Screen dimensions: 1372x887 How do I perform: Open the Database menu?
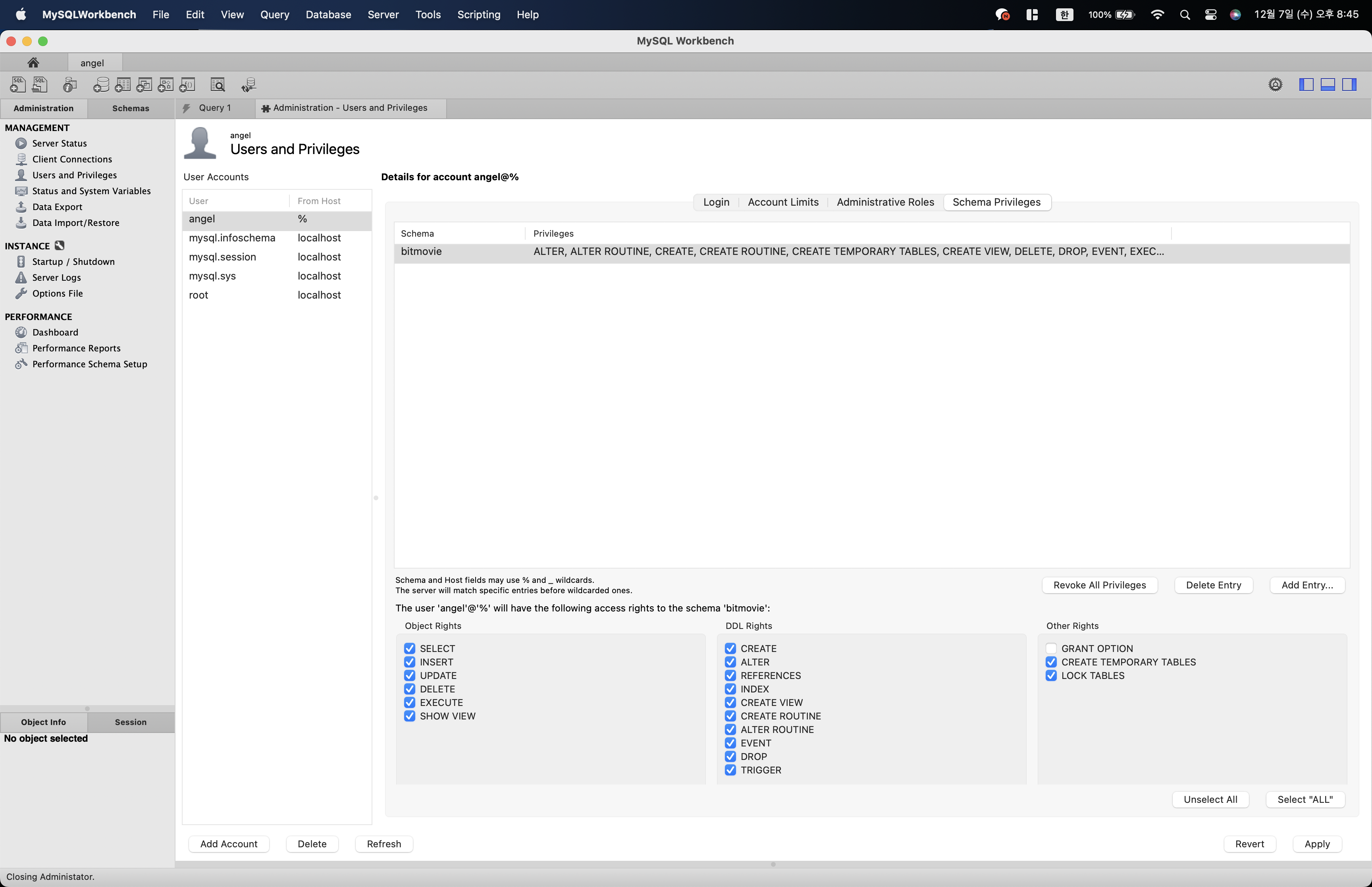328,14
